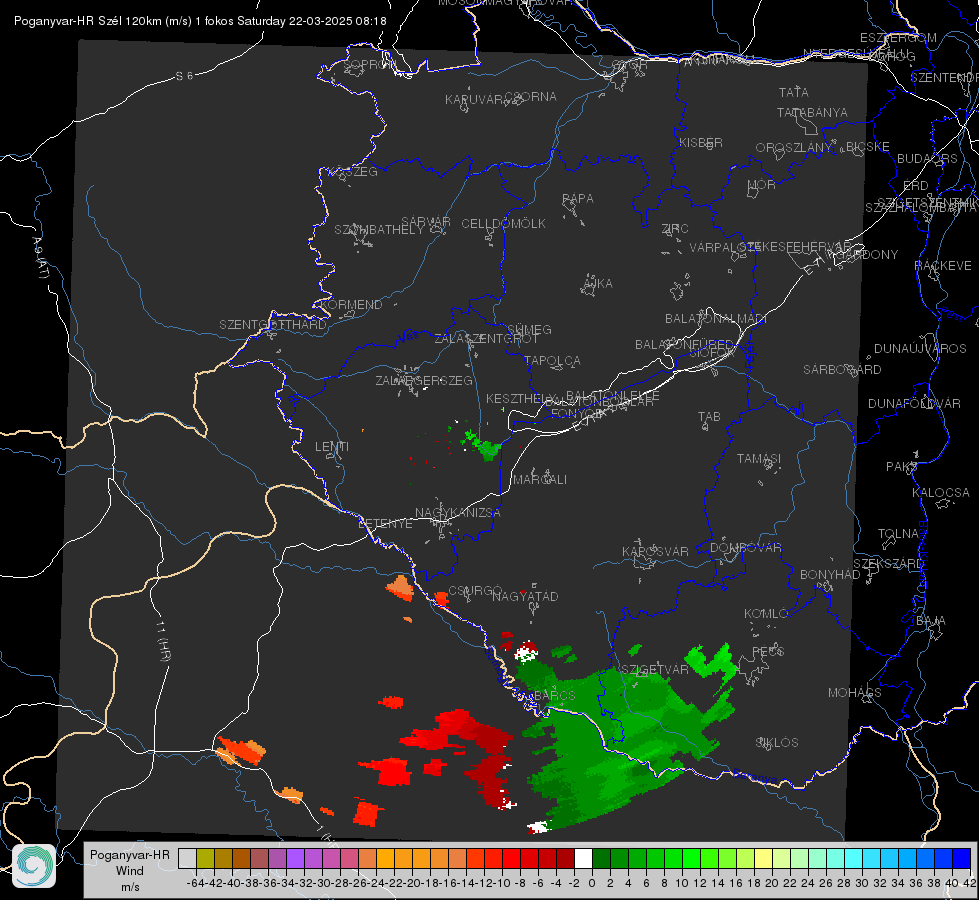Click the OROSZLANY city label
The height and width of the screenshot is (900, 979).
[794, 147]
